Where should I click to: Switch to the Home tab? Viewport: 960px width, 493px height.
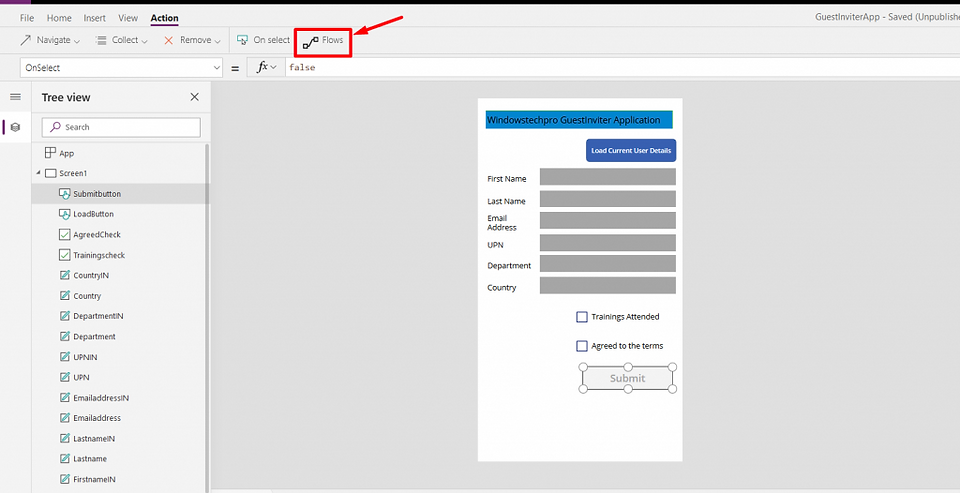point(59,18)
